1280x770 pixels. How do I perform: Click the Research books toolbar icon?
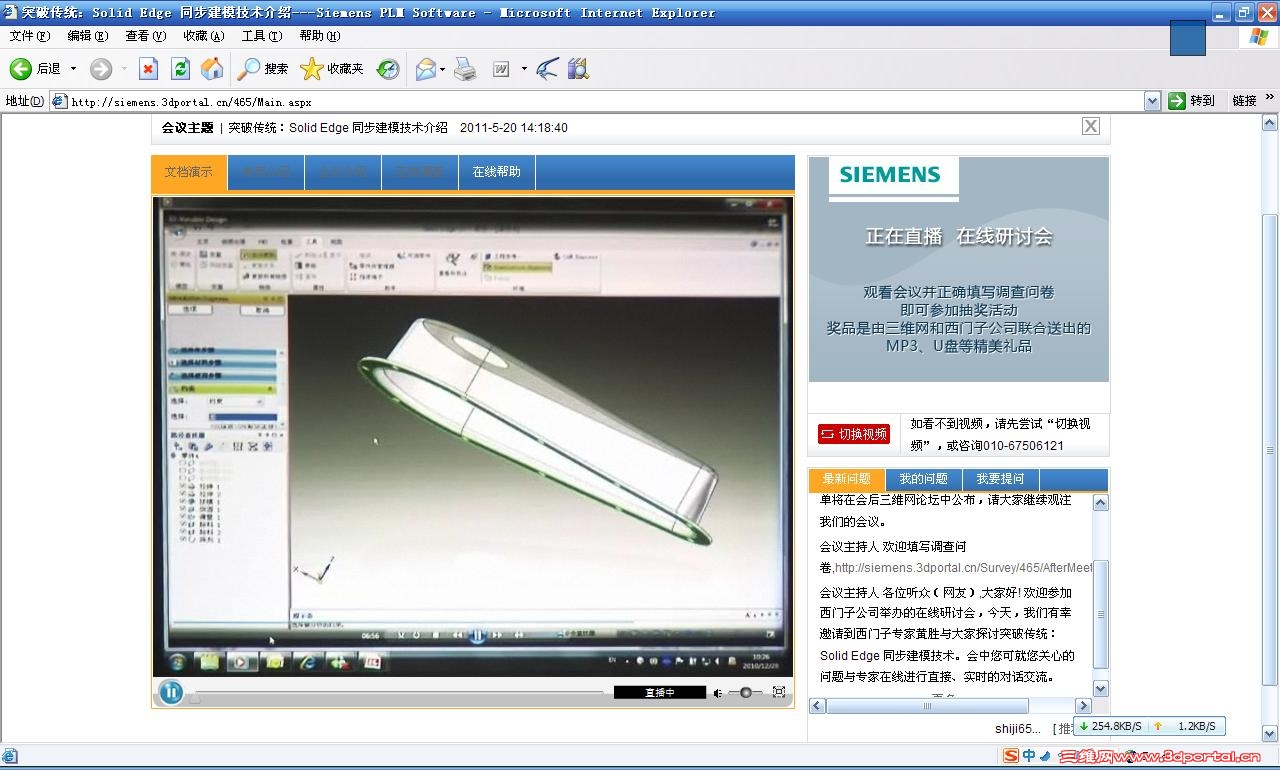pos(578,69)
